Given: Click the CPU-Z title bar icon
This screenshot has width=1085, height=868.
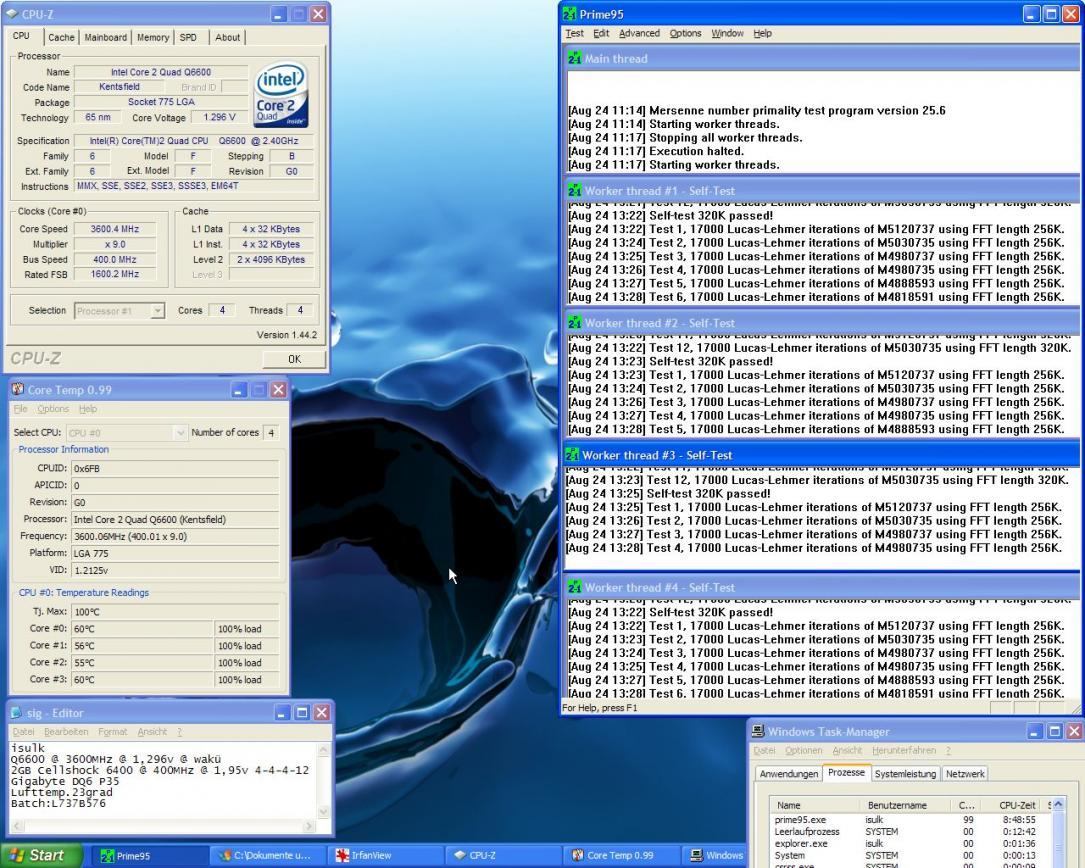Looking at the screenshot, I should (x=12, y=14).
